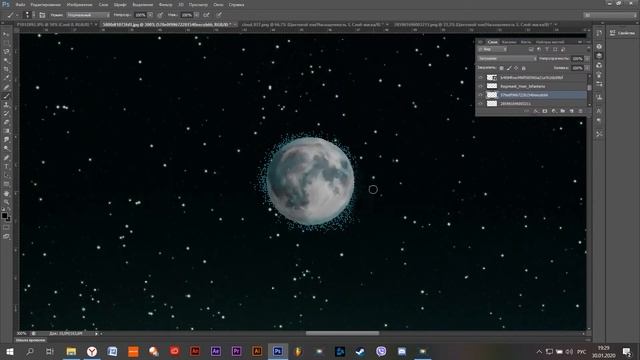
Task: Select the Crop tool
Action: pos(6,69)
